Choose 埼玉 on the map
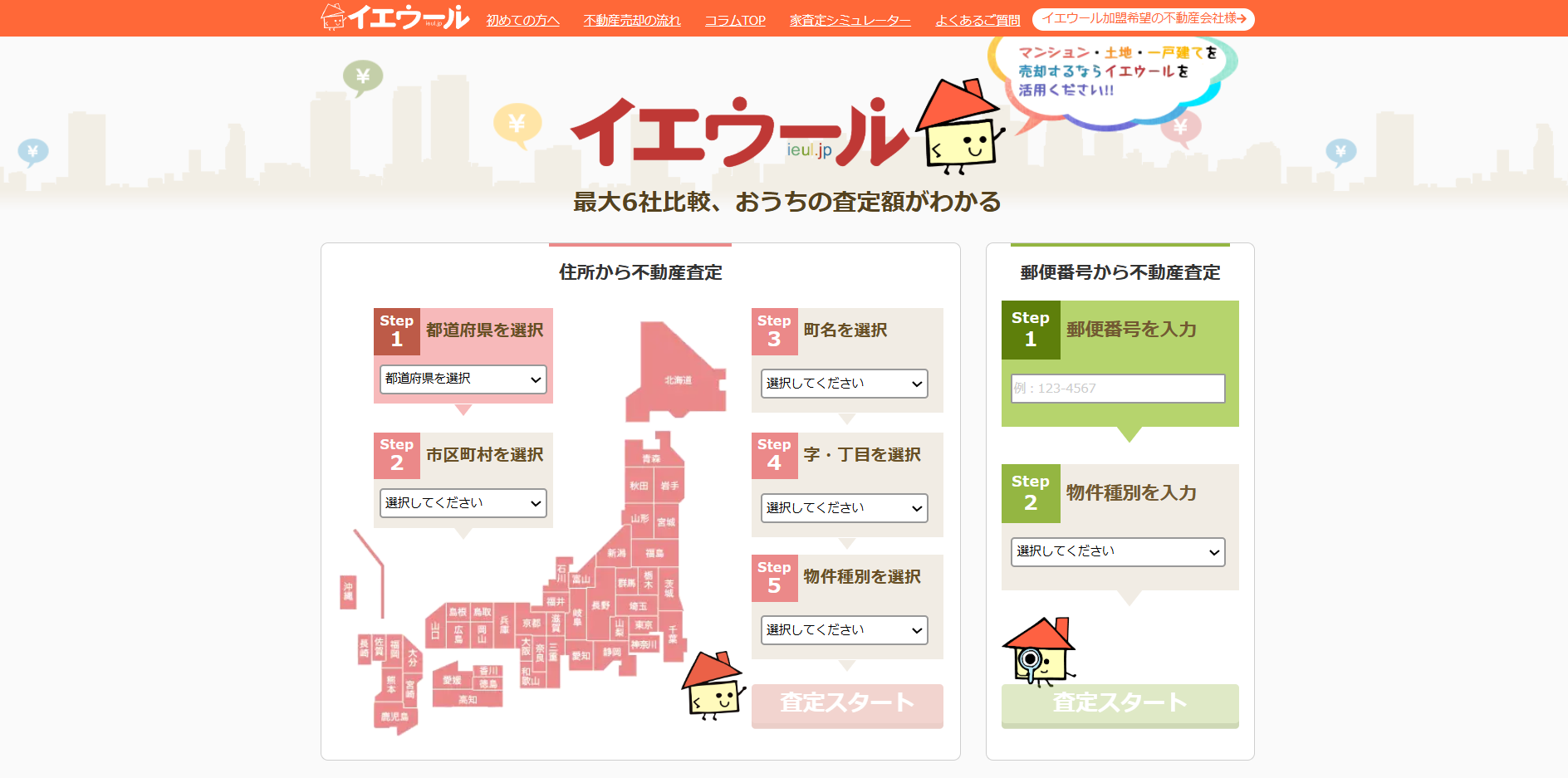This screenshot has width=1568, height=778. 638,607
